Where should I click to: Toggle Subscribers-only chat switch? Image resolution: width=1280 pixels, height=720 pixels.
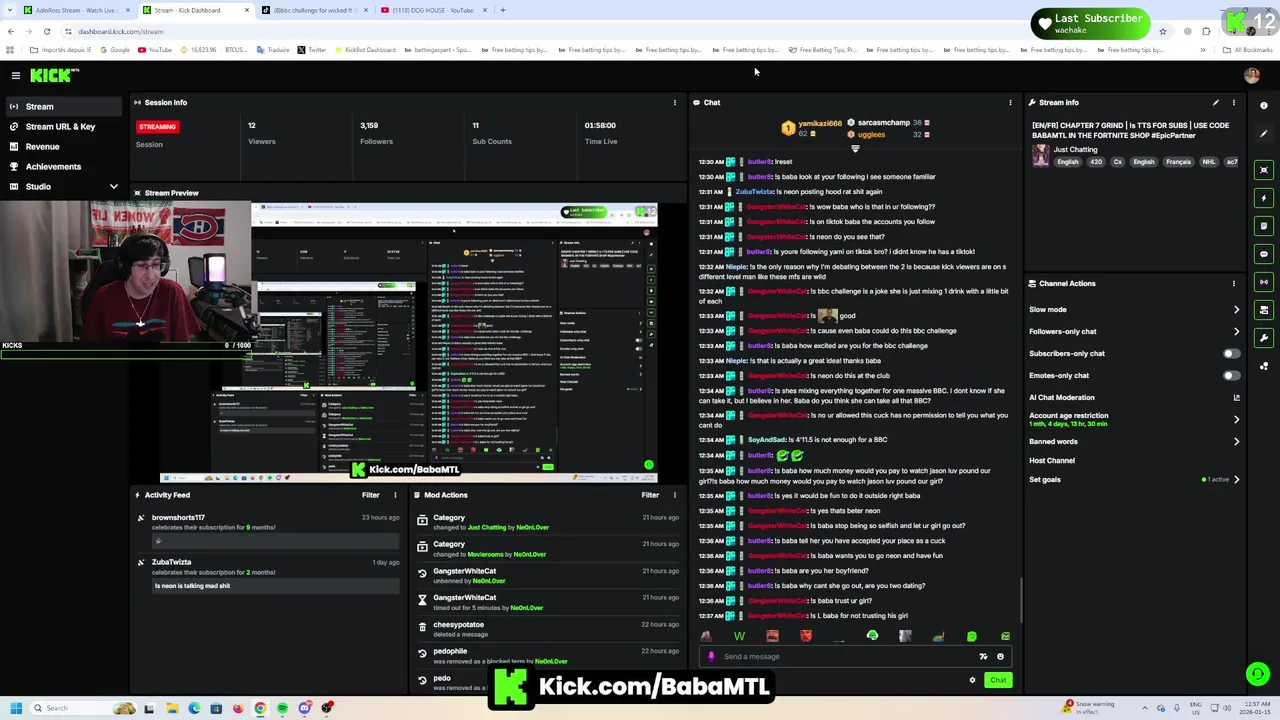tap(1231, 353)
